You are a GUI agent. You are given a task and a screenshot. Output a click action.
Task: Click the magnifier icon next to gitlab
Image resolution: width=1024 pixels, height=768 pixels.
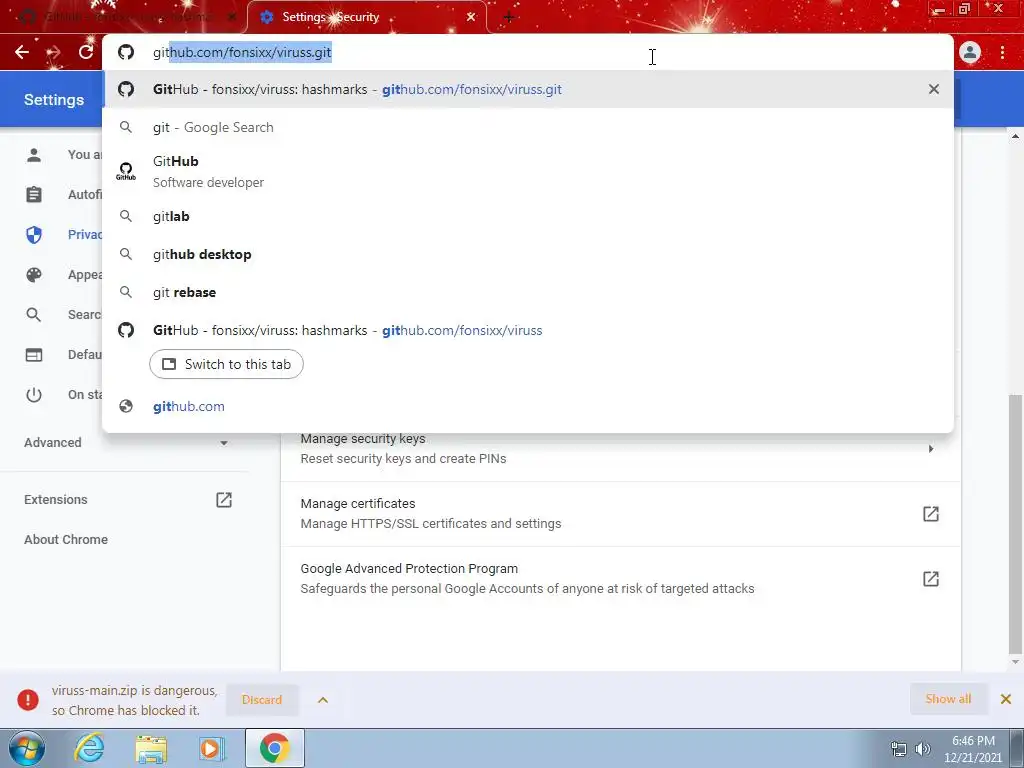126,216
